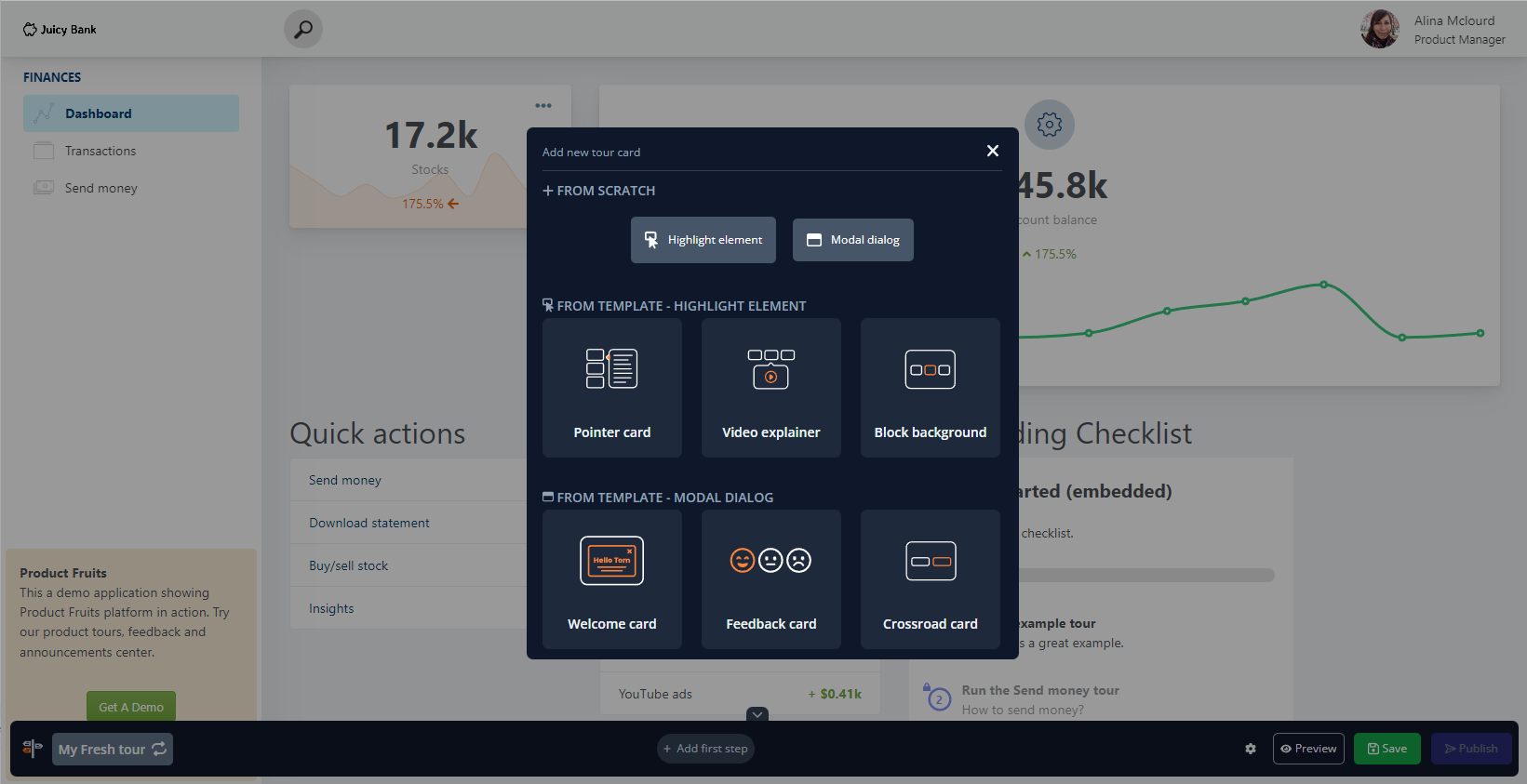Viewport: 1527px width, 784px height.
Task: Click the signpost icon in bottom bar
Action: coord(33,749)
